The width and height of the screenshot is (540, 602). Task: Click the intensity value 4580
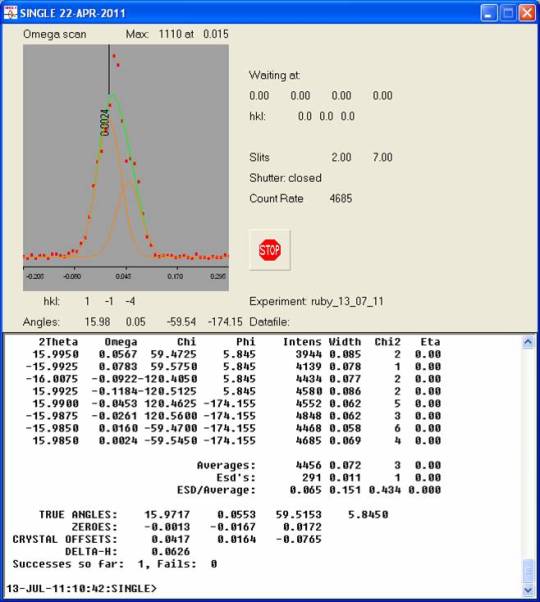(x=309, y=391)
